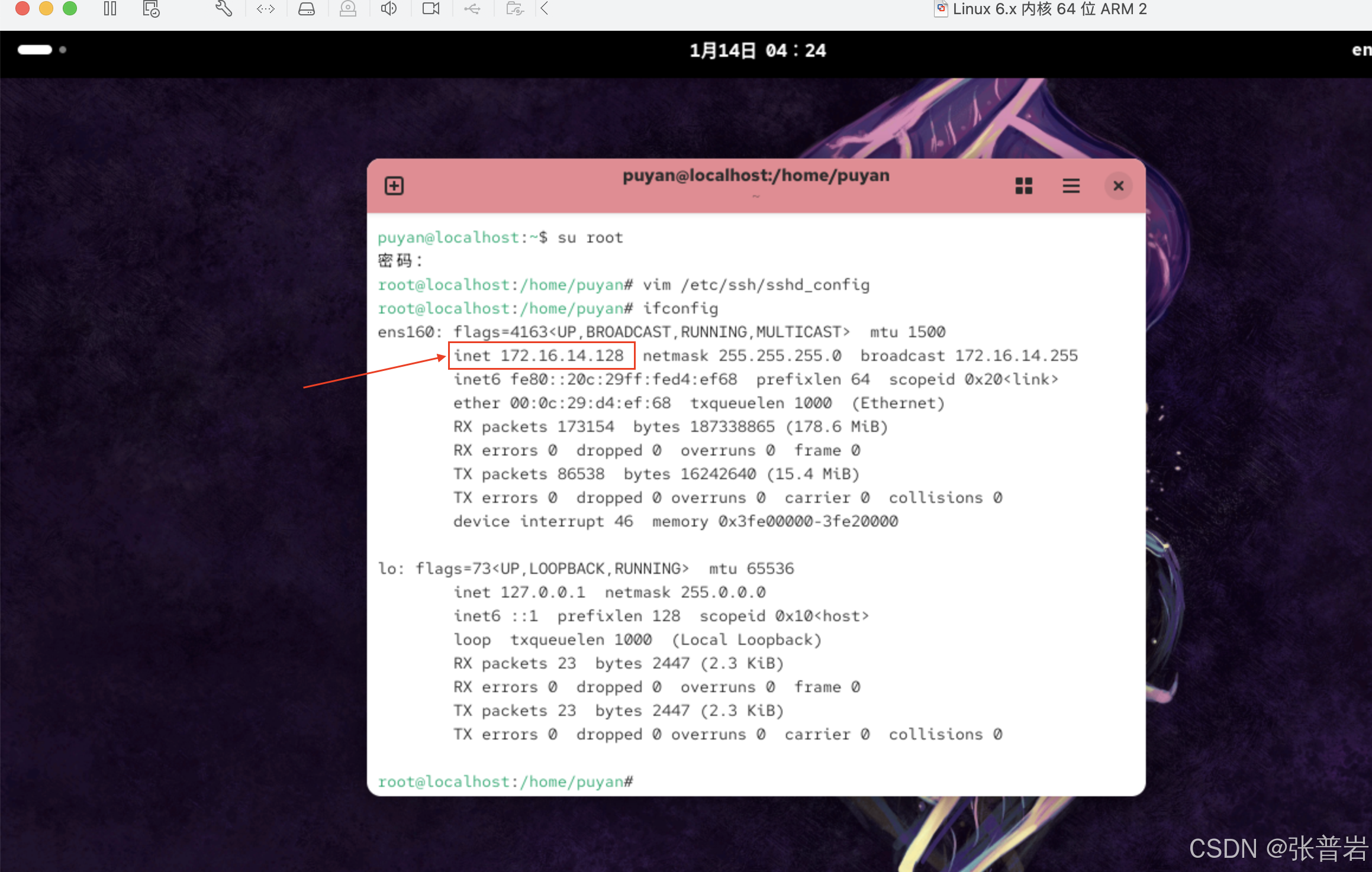Click the terminal title puyan@localhost
1372x872 pixels.
point(756,176)
